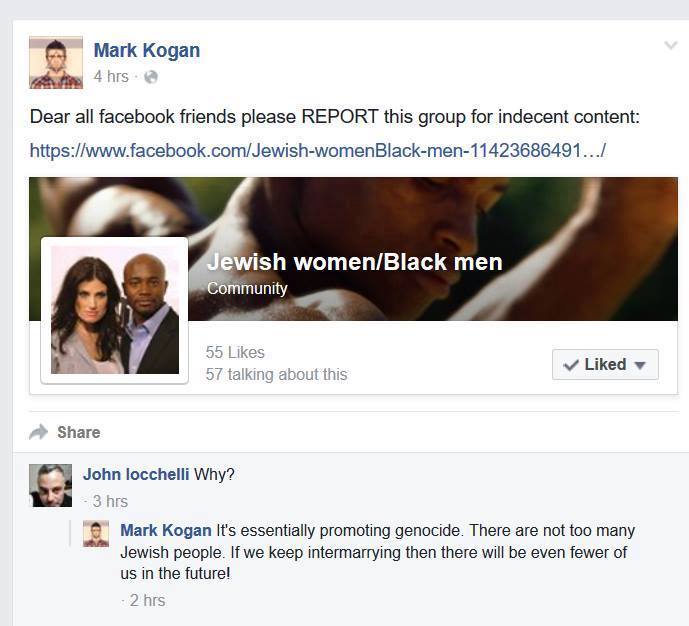Open post options chevron at top right
The height and width of the screenshot is (626, 689).
pos(671,45)
